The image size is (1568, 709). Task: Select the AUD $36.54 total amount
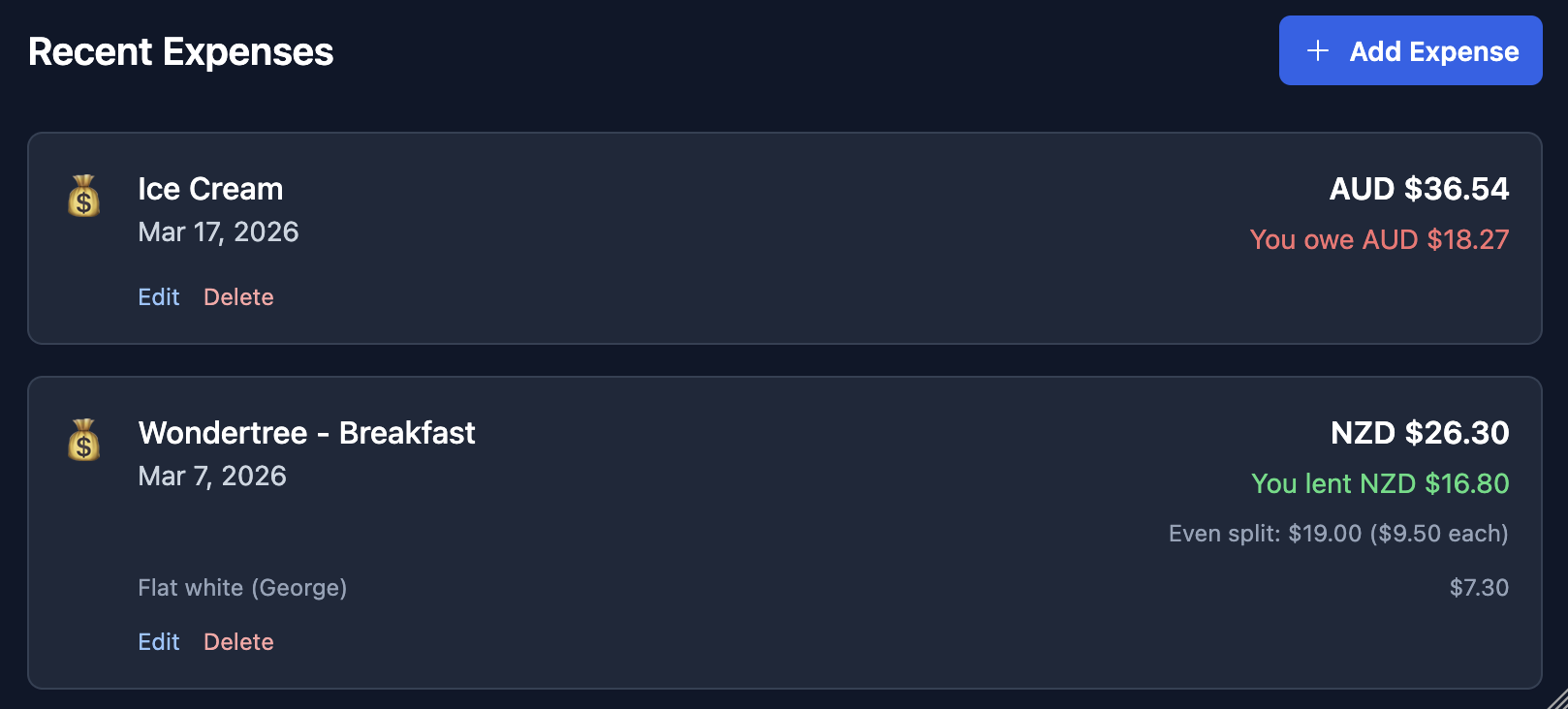(1419, 189)
